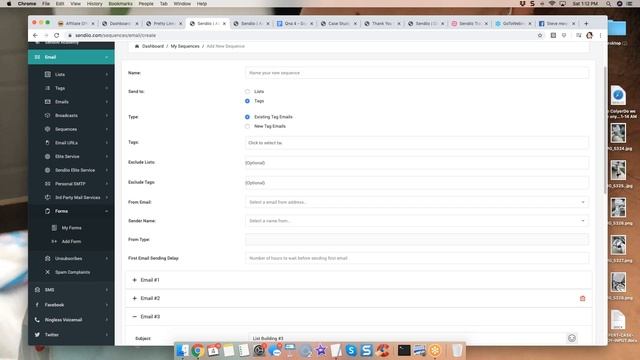Click the Twitter bird icon in sidebar

(x=37, y=335)
